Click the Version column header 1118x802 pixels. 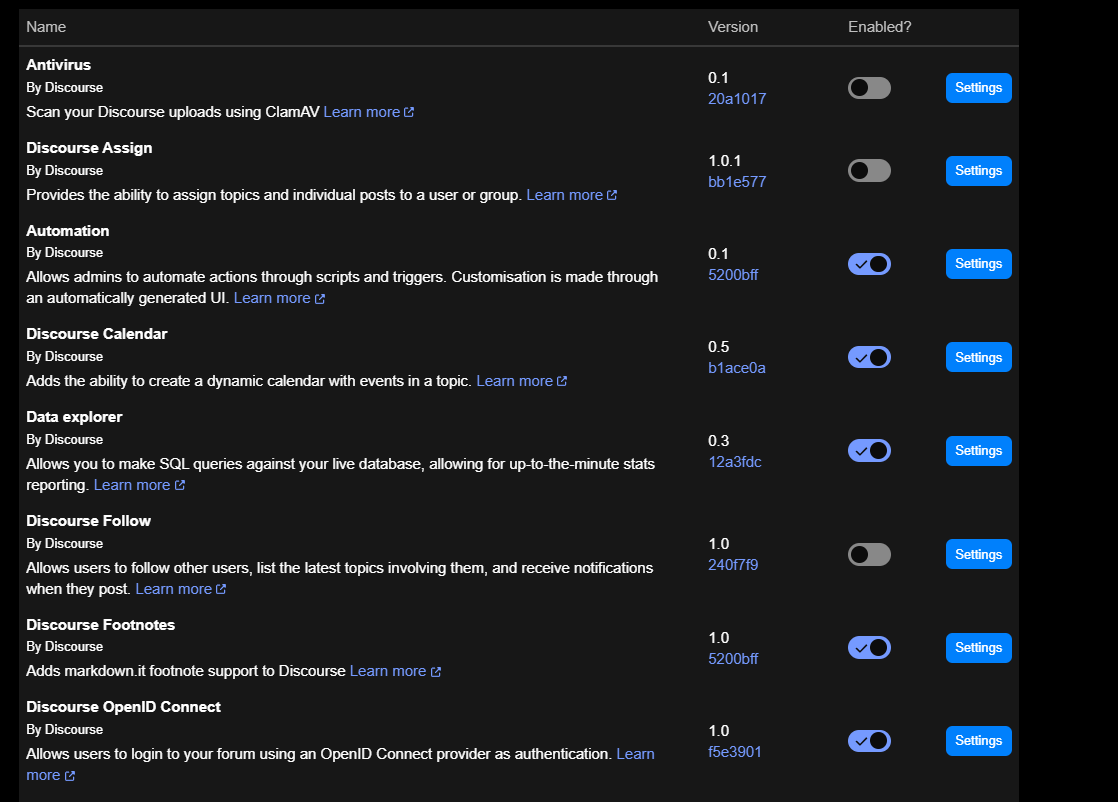click(x=732, y=27)
